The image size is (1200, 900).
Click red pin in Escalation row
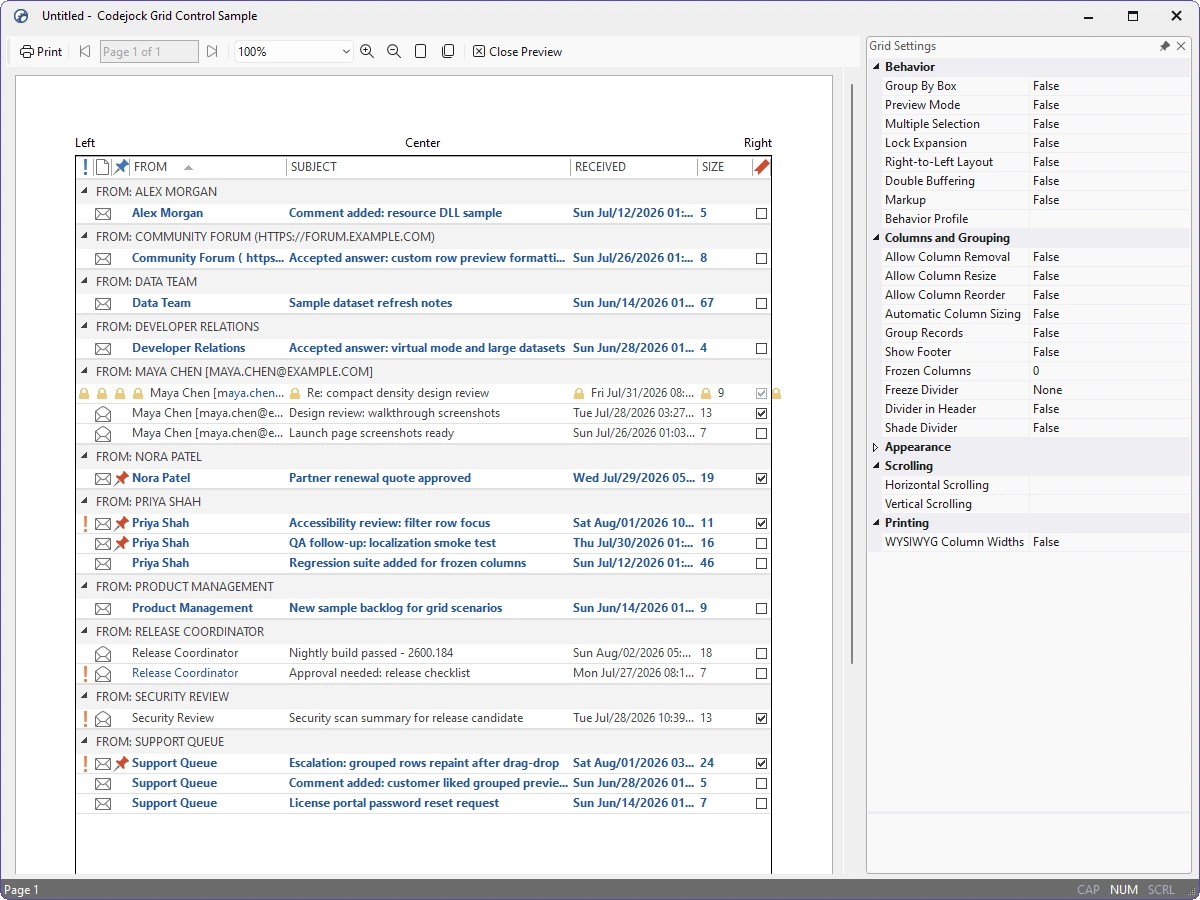pos(121,763)
